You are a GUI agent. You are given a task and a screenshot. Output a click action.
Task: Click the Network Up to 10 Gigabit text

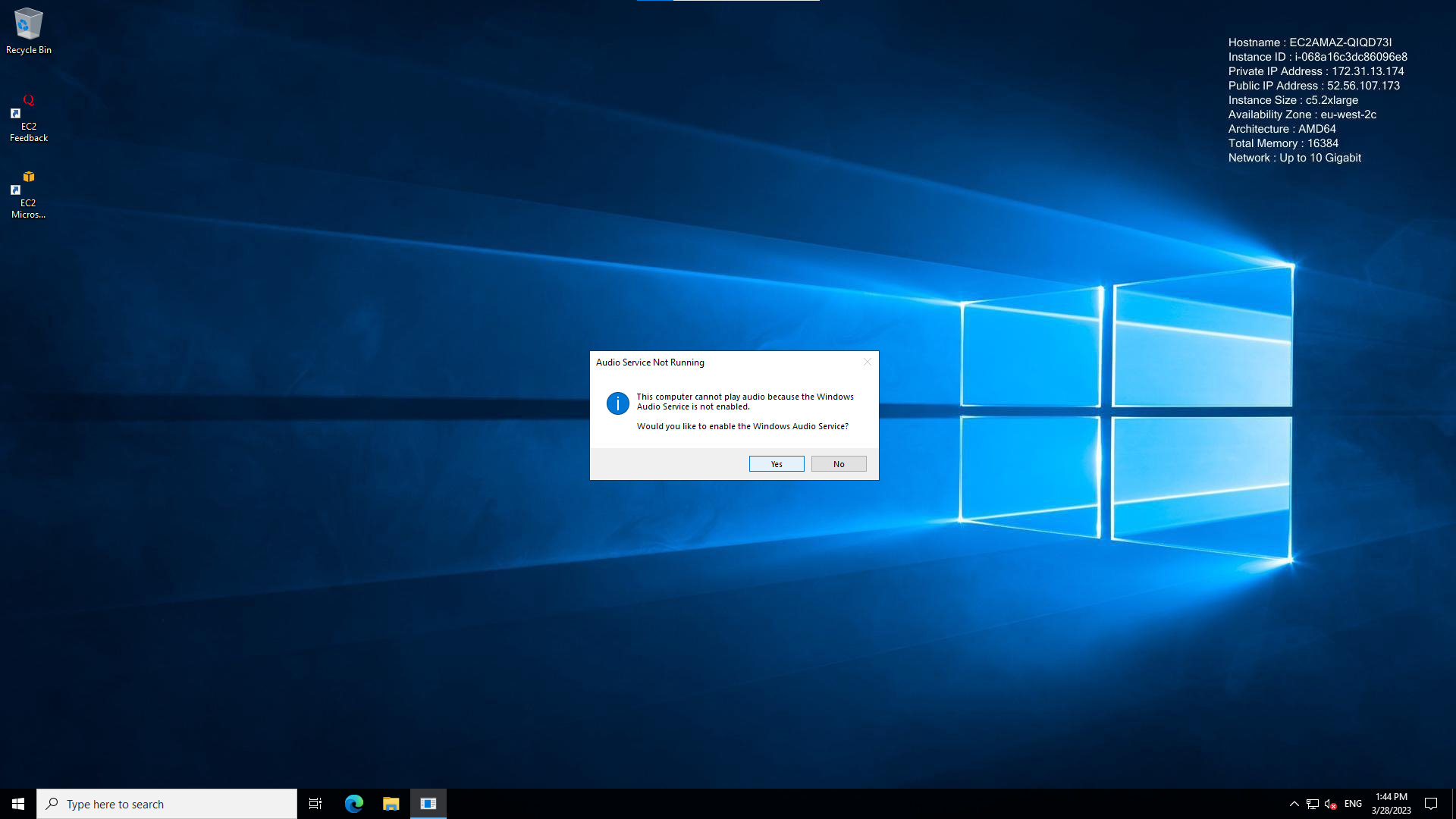point(1294,158)
